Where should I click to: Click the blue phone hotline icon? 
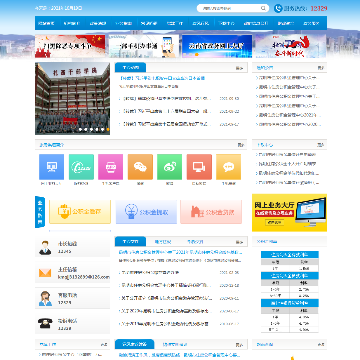[278, 8]
